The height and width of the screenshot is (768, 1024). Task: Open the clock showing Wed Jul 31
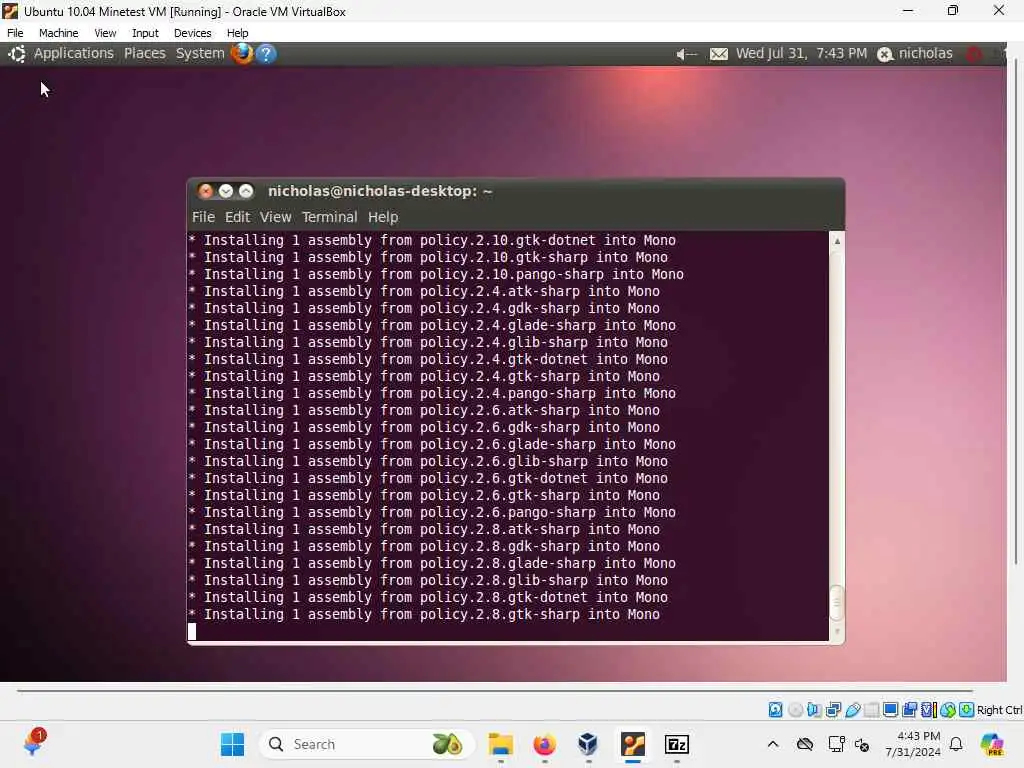(801, 54)
